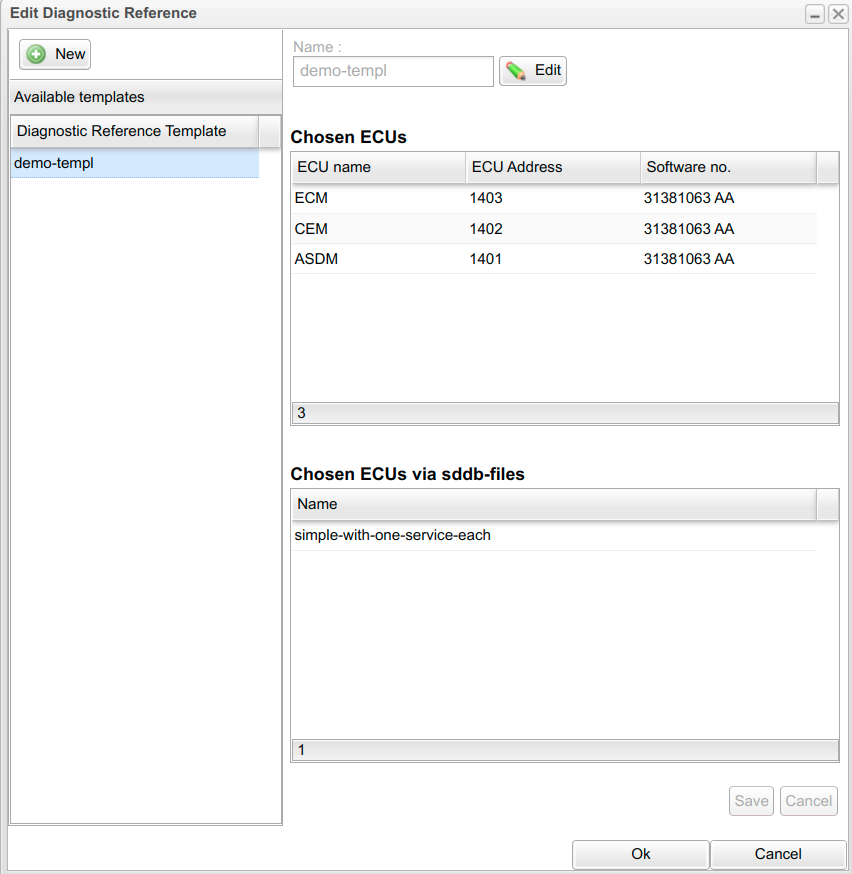Click the Available templates panel header

pos(146,97)
